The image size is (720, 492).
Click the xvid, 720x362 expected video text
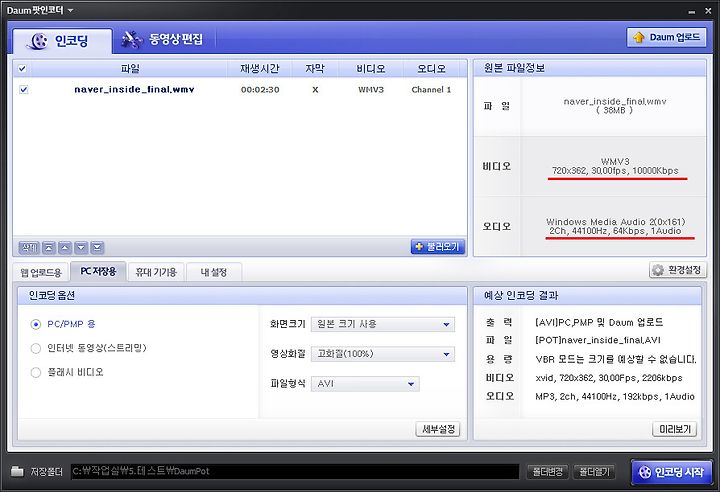608,378
